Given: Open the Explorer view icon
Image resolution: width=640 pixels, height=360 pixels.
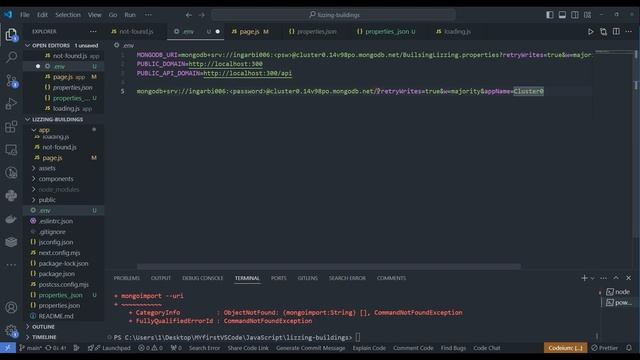Looking at the screenshot, I should click(x=11, y=35).
